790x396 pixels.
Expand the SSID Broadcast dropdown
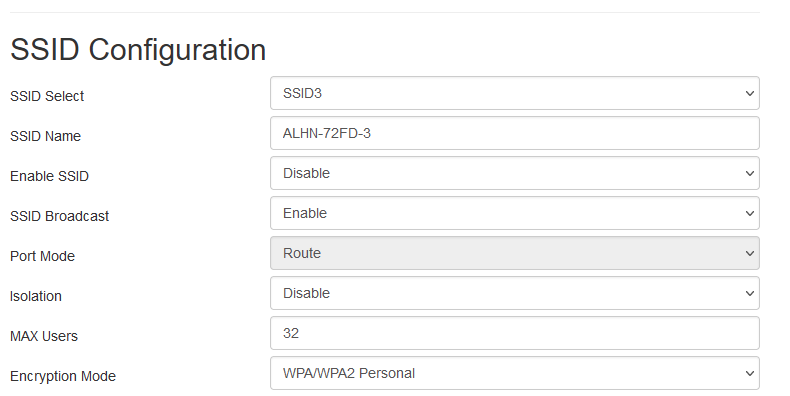514,213
